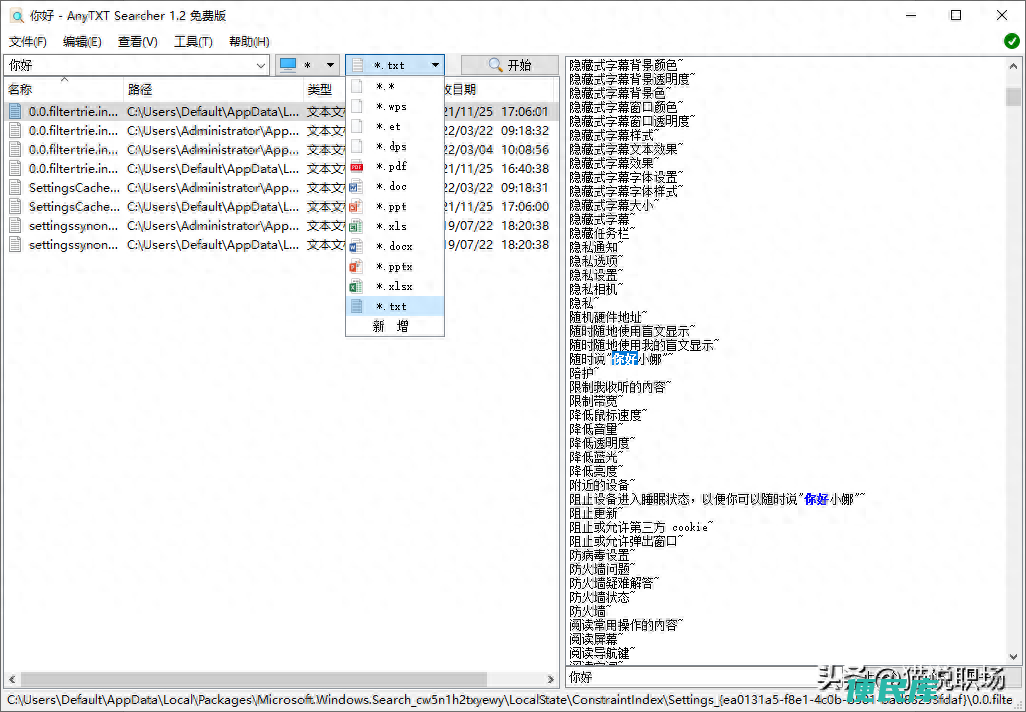The image size is (1026, 712).
Task: Select the *.doc option with Word icon
Action: tap(395, 187)
